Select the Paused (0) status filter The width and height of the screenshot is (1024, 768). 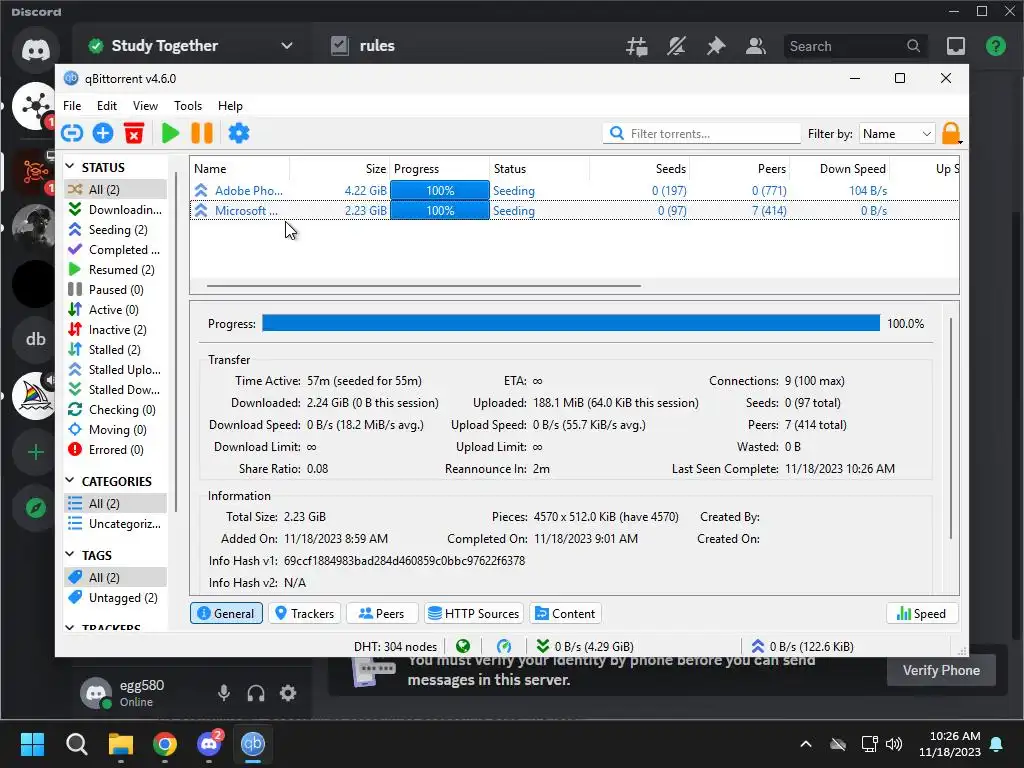(116, 289)
